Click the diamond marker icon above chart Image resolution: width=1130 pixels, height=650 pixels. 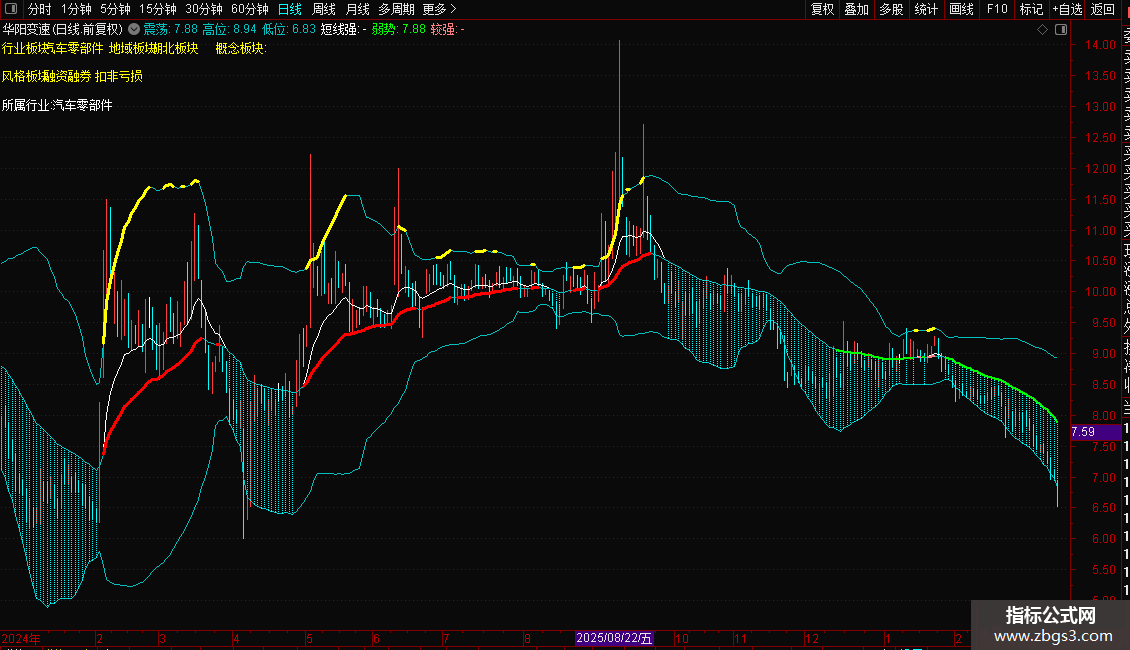pyautogui.click(x=1042, y=30)
